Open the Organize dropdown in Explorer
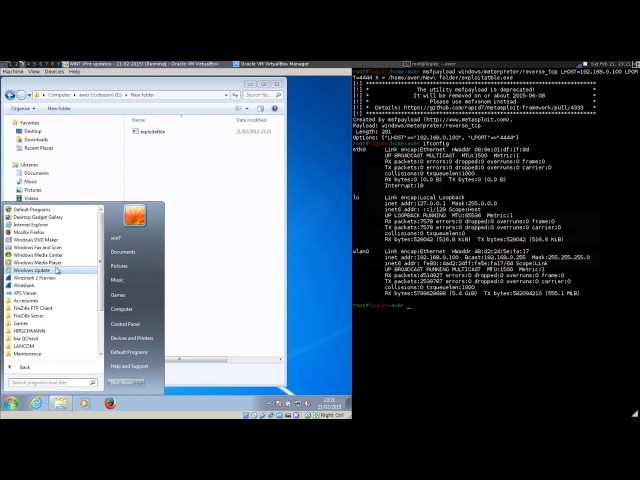This screenshot has width=640, height=480. 23,109
